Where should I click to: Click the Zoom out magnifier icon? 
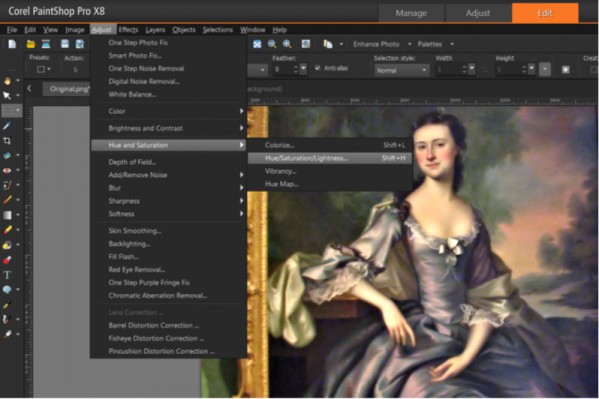(272, 44)
